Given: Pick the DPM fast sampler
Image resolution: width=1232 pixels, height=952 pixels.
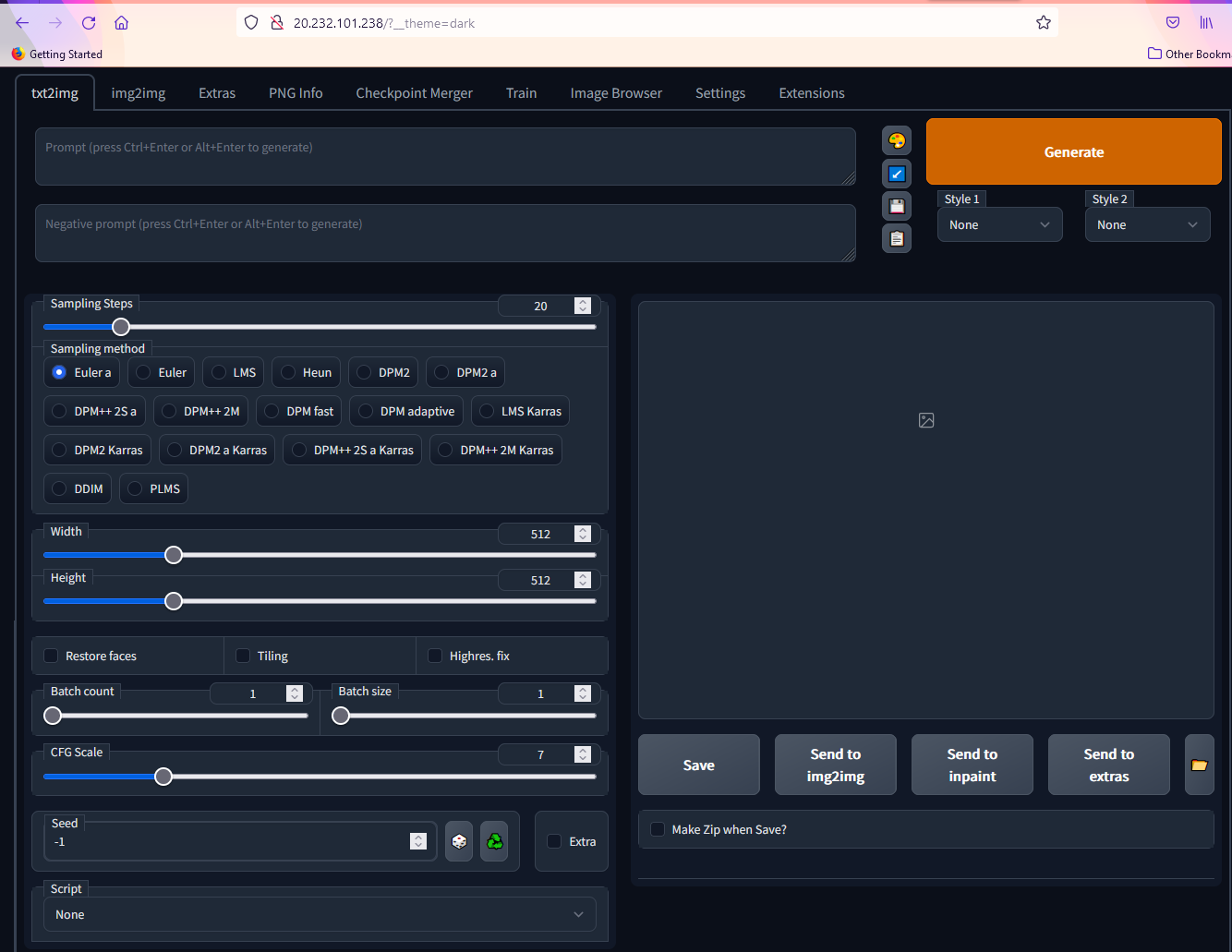Looking at the screenshot, I should coord(299,411).
